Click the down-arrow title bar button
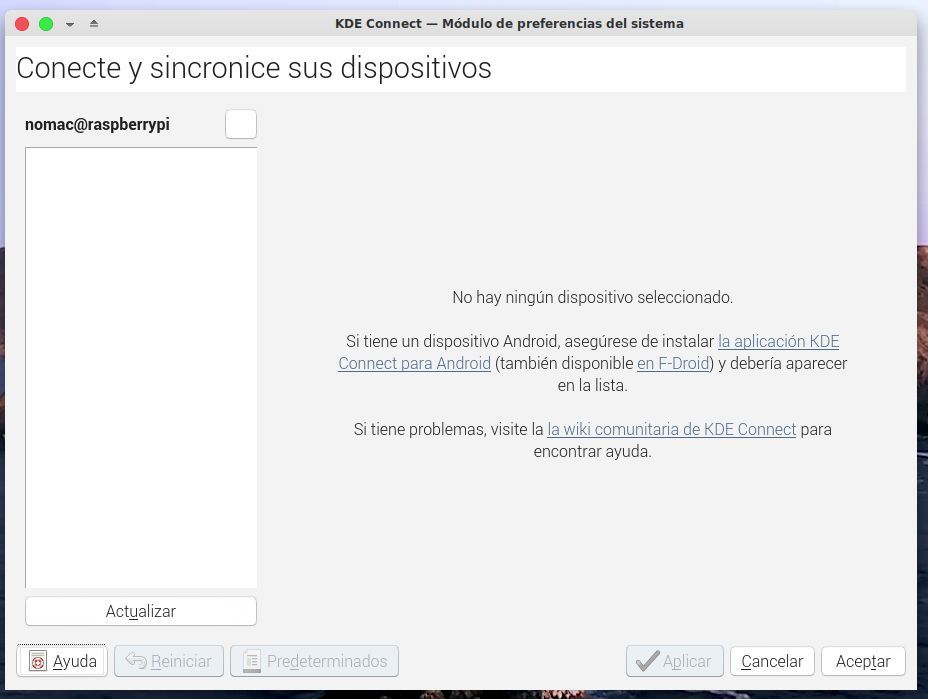This screenshot has height=699, width=928. [x=70, y=24]
